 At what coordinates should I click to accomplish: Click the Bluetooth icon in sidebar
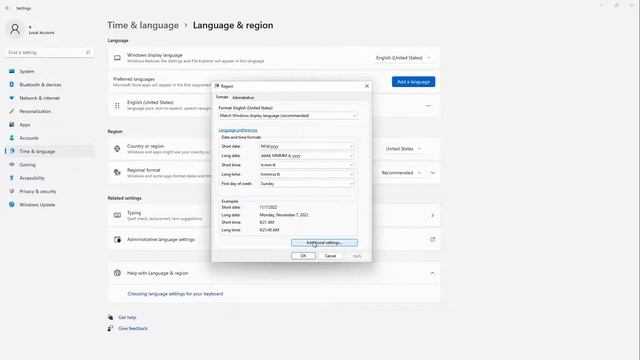click(x=12, y=84)
